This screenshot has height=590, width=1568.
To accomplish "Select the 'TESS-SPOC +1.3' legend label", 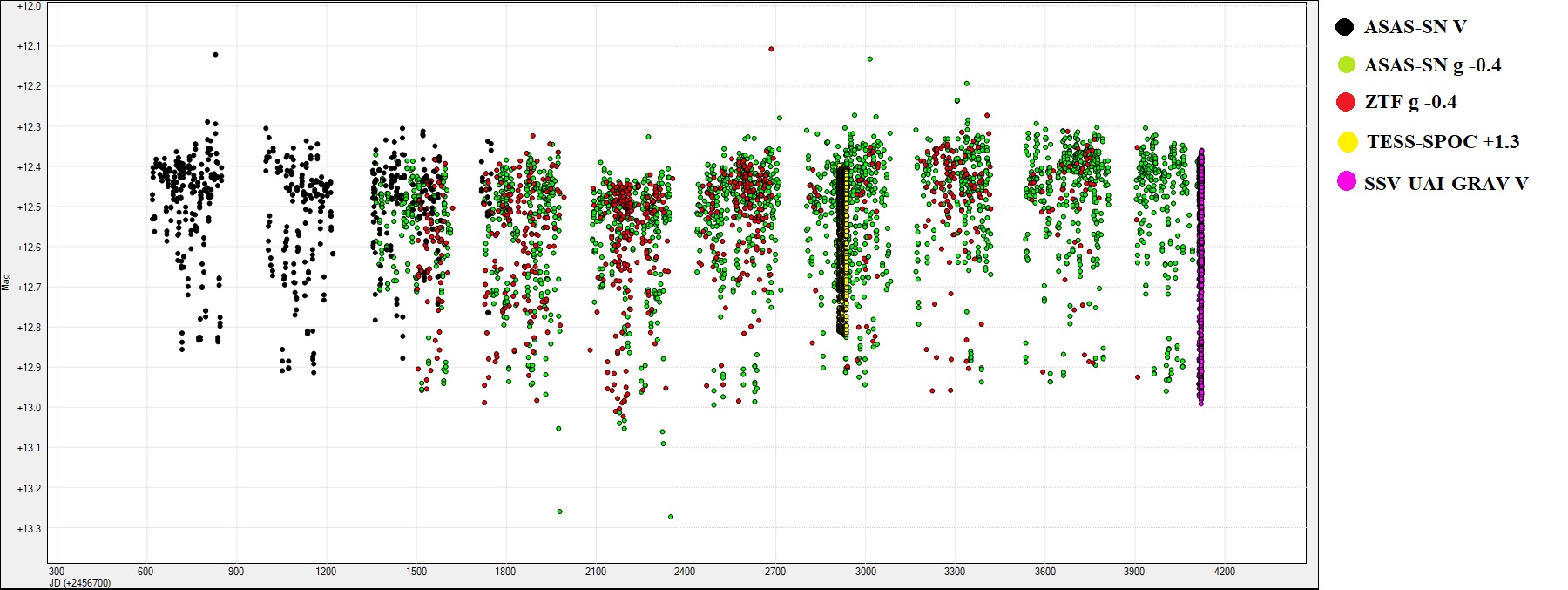I will click(x=1443, y=142).
